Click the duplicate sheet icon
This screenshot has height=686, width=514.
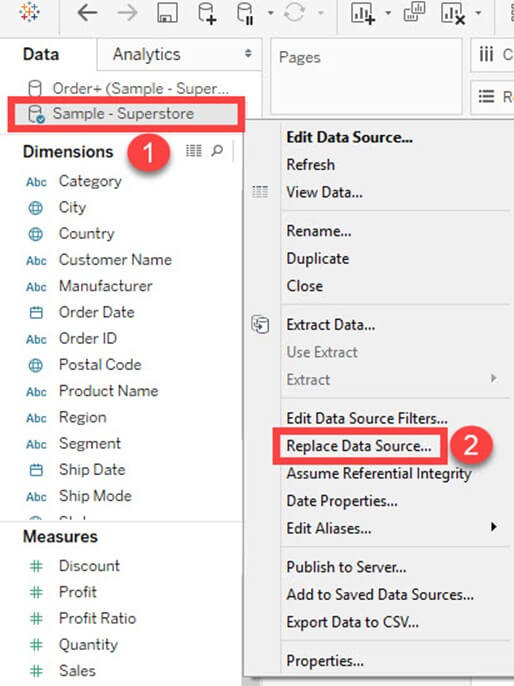[x=414, y=12]
